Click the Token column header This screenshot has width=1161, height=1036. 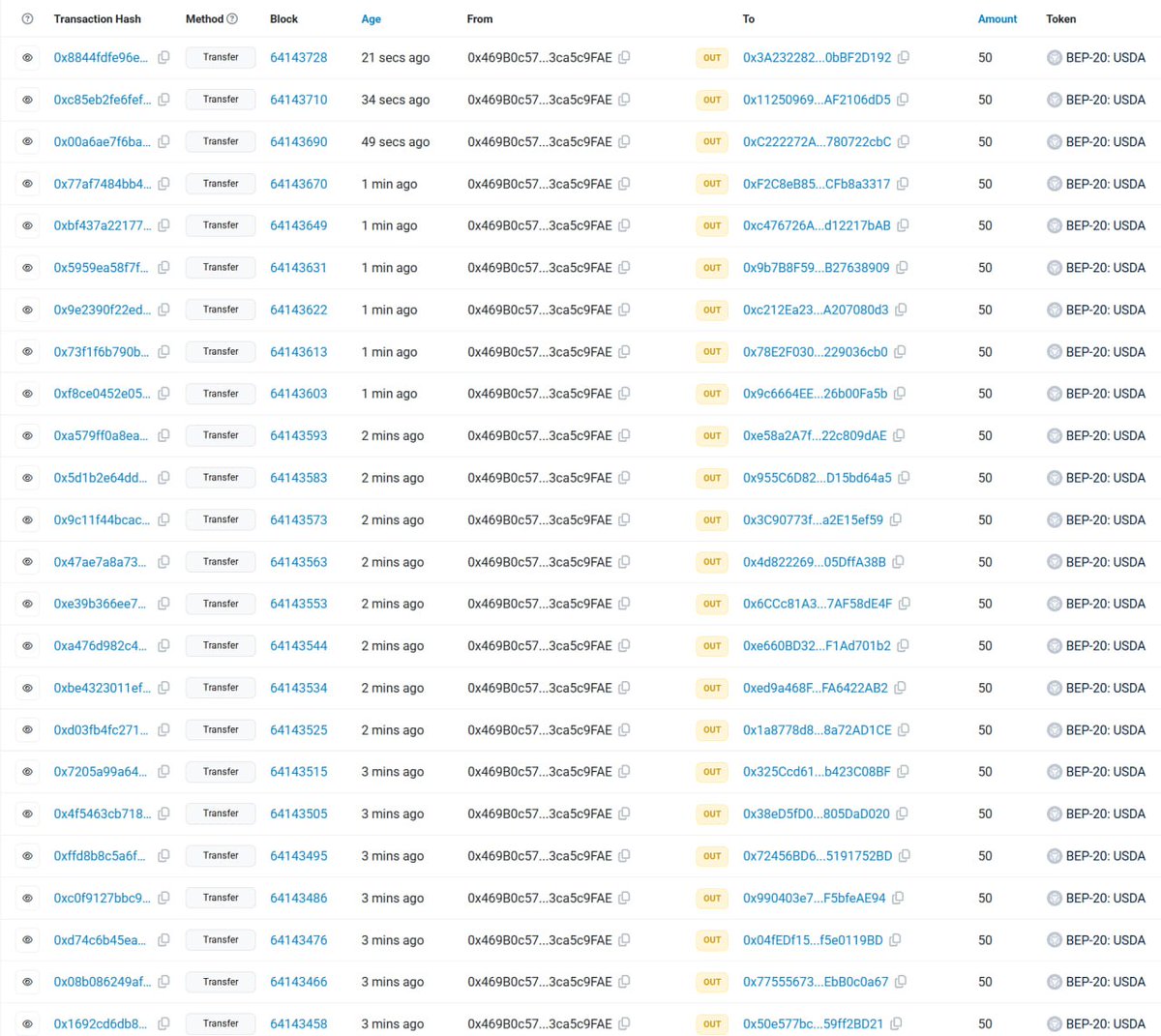pyautogui.click(x=1061, y=19)
